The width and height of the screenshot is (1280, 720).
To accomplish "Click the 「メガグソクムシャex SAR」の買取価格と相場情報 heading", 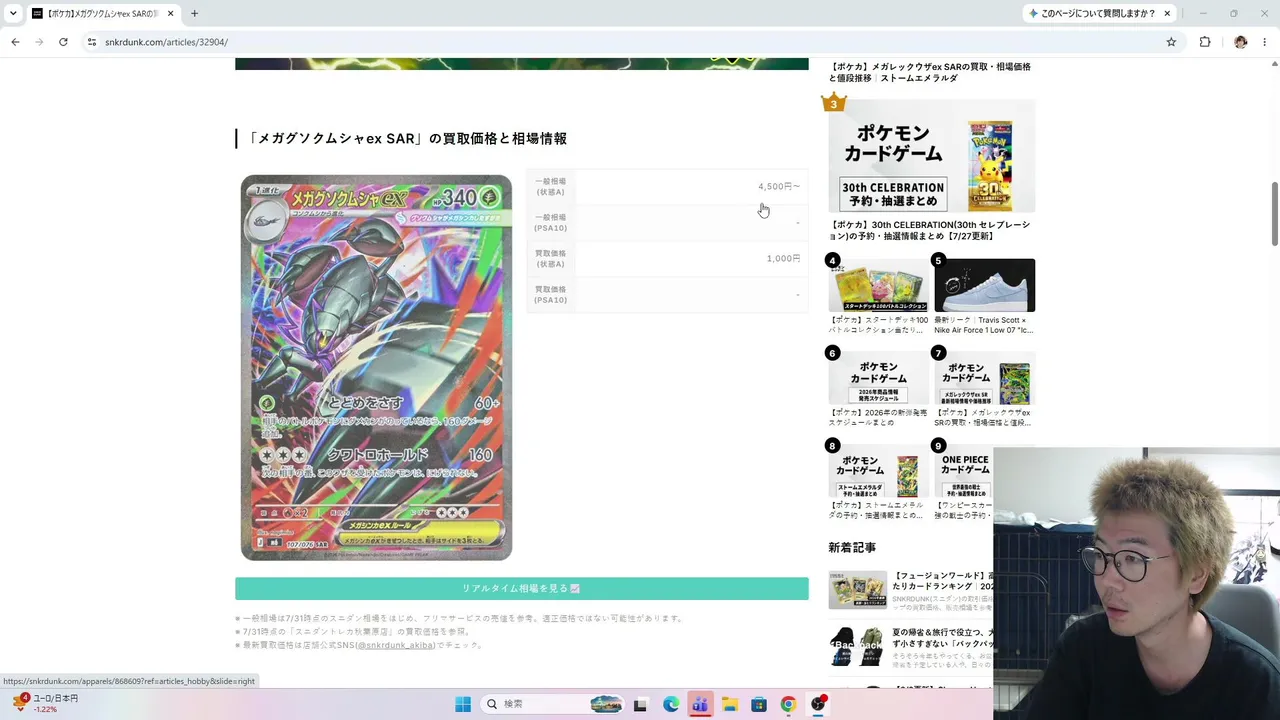I will [407, 139].
